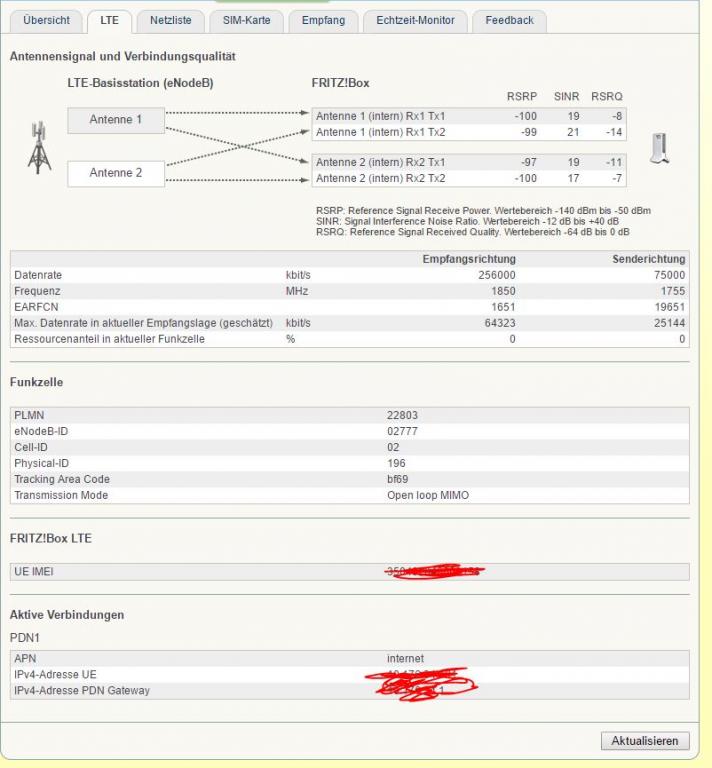Select the LTE tab
The width and height of the screenshot is (712, 768).
[x=109, y=21]
